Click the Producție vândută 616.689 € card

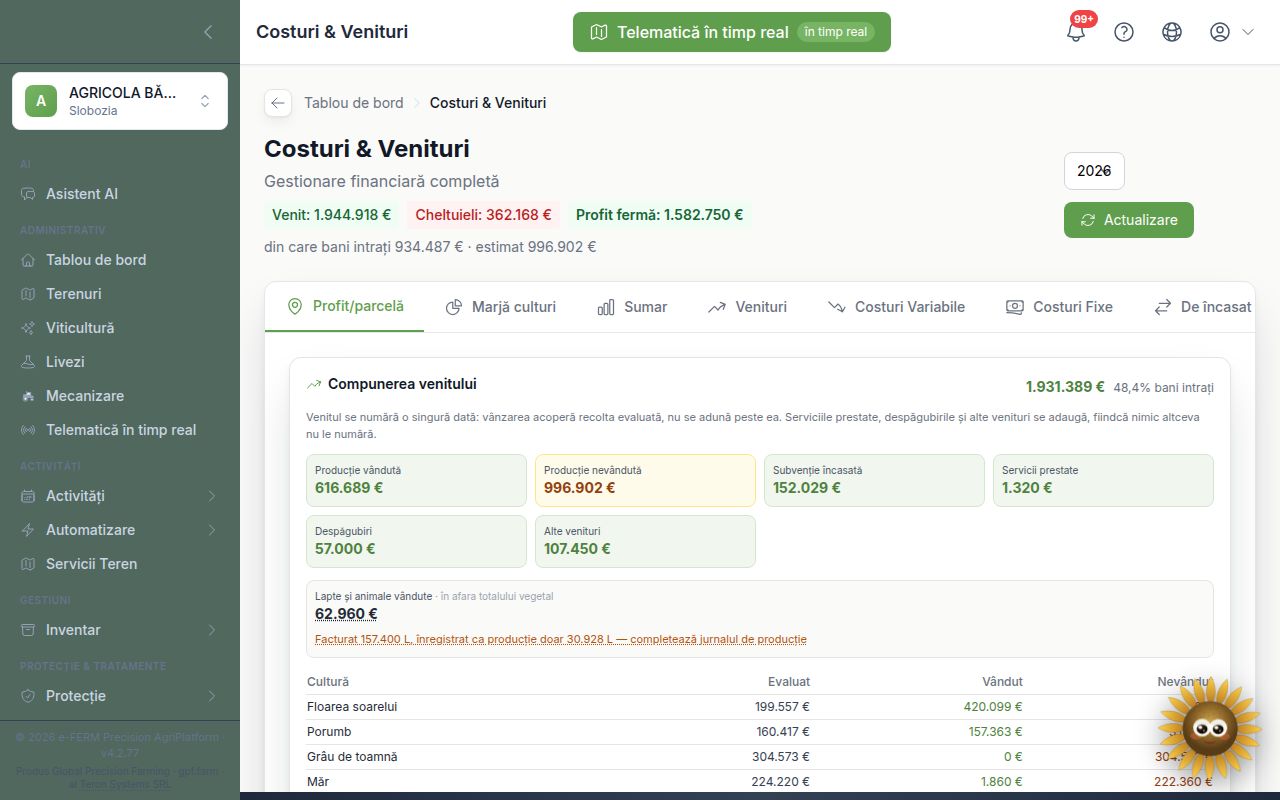coord(416,481)
